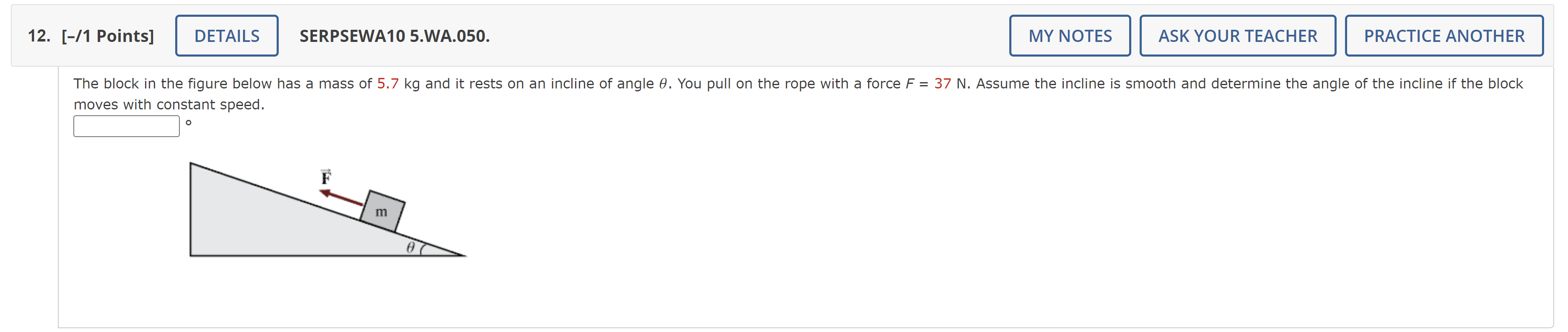Open MY NOTES
Screen dimensions: 1568x332
1071,35
